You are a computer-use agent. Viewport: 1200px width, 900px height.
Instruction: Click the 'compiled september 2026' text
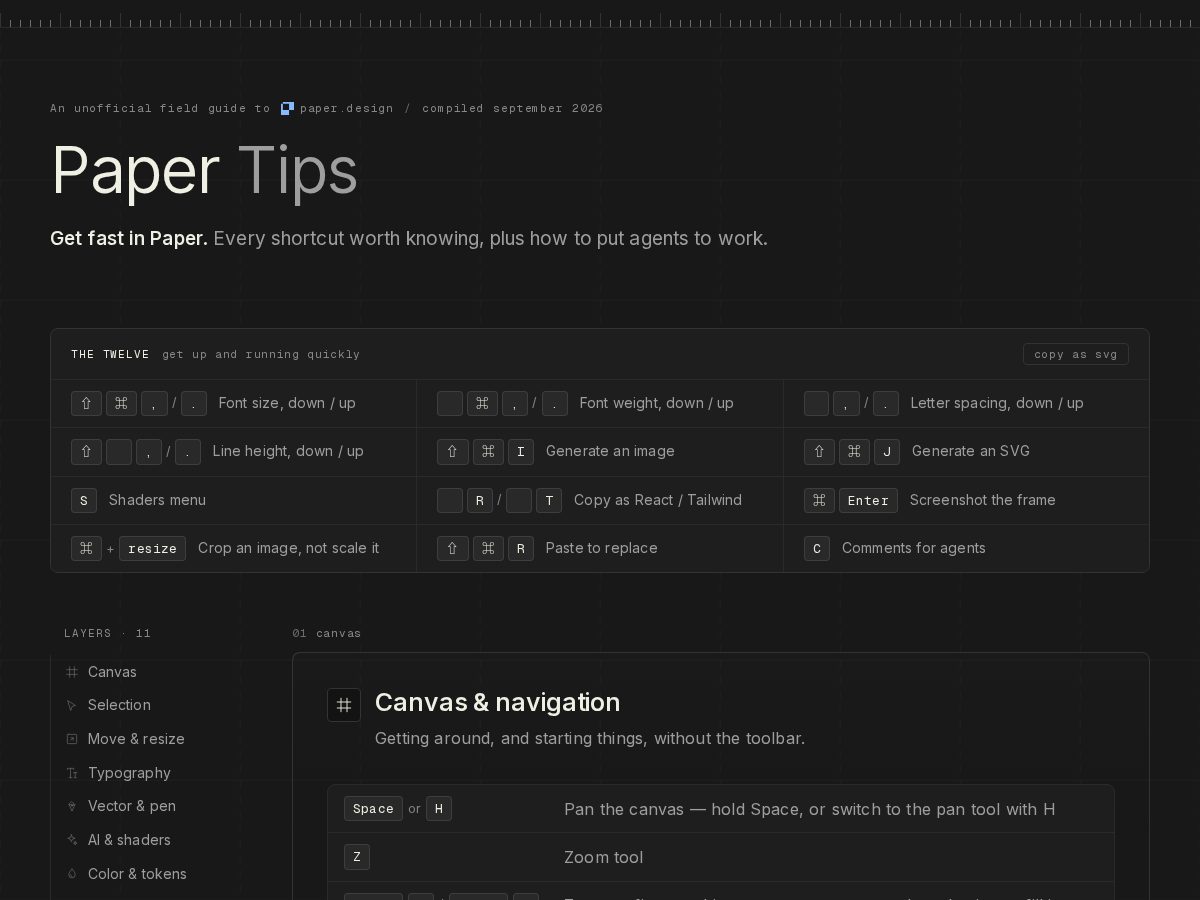click(x=512, y=108)
